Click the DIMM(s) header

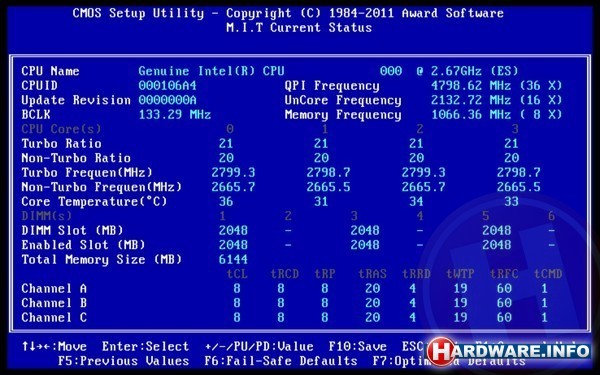47,216
